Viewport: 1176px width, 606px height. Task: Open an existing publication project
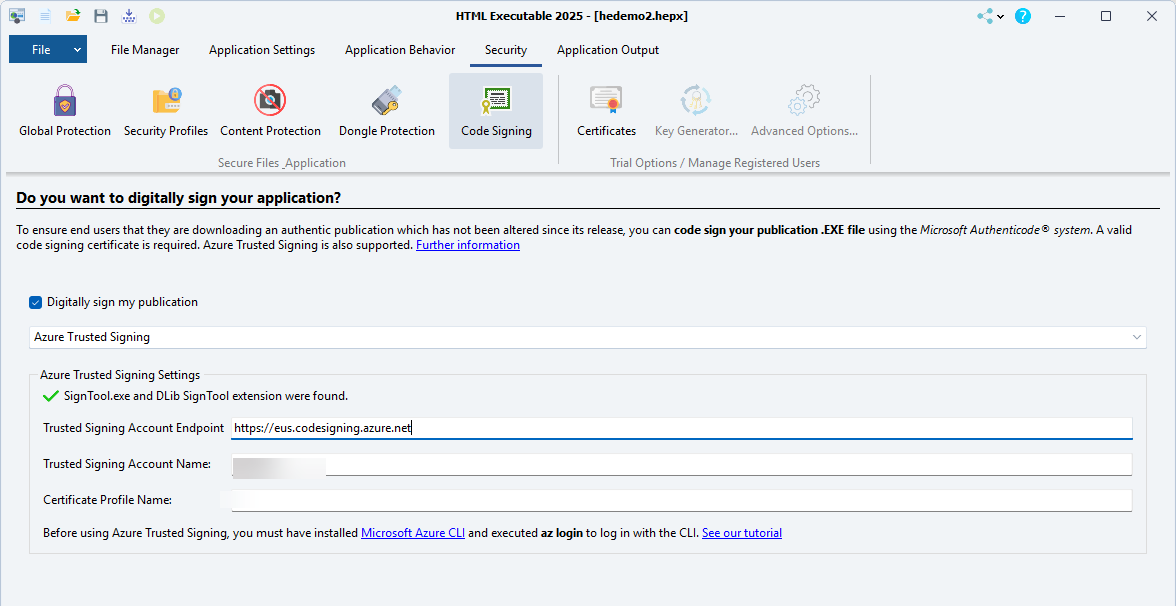click(x=72, y=15)
